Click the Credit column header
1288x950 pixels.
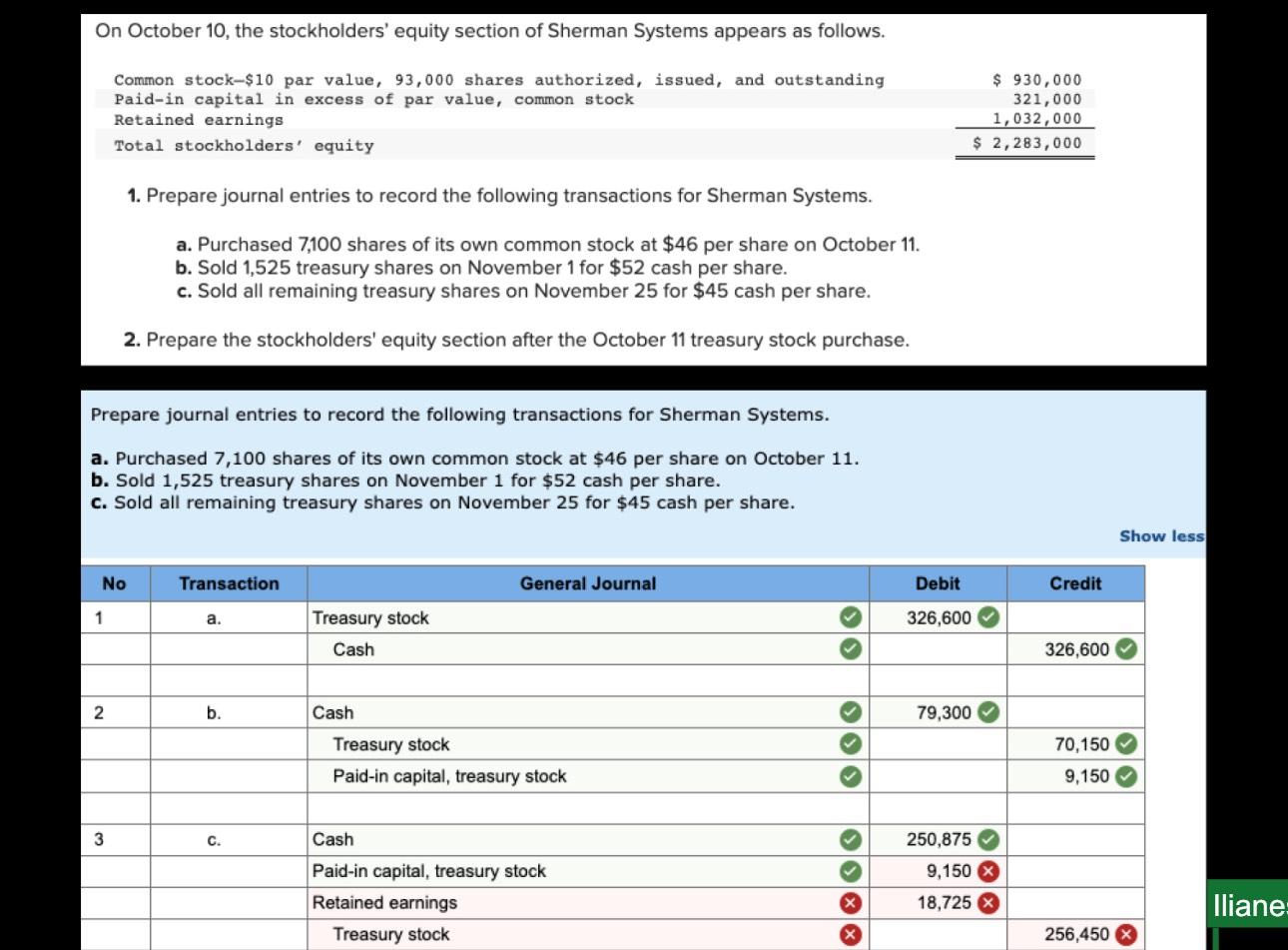[1074, 583]
